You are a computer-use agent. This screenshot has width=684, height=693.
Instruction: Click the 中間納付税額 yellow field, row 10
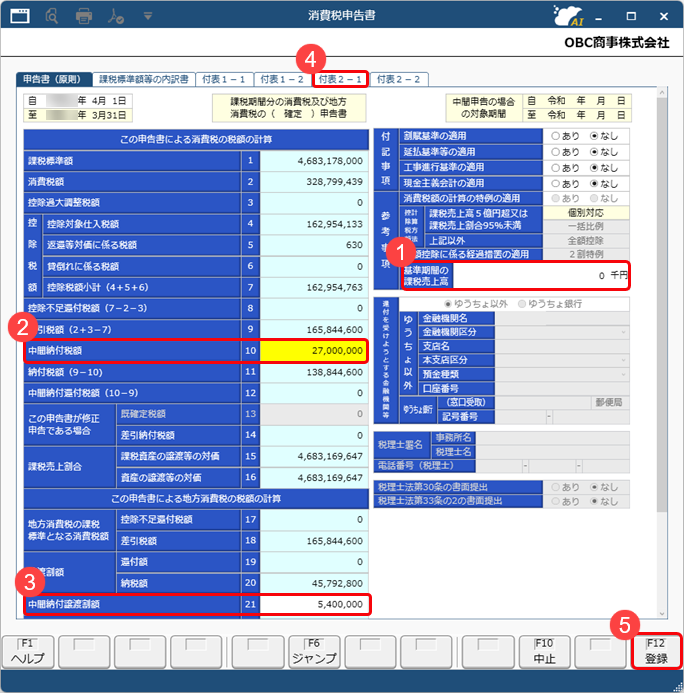point(314,351)
